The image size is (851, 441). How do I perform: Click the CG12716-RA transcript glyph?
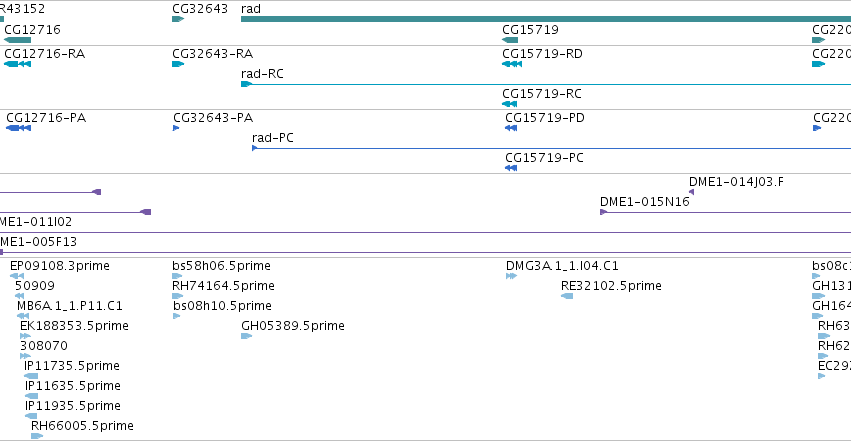tap(17, 64)
